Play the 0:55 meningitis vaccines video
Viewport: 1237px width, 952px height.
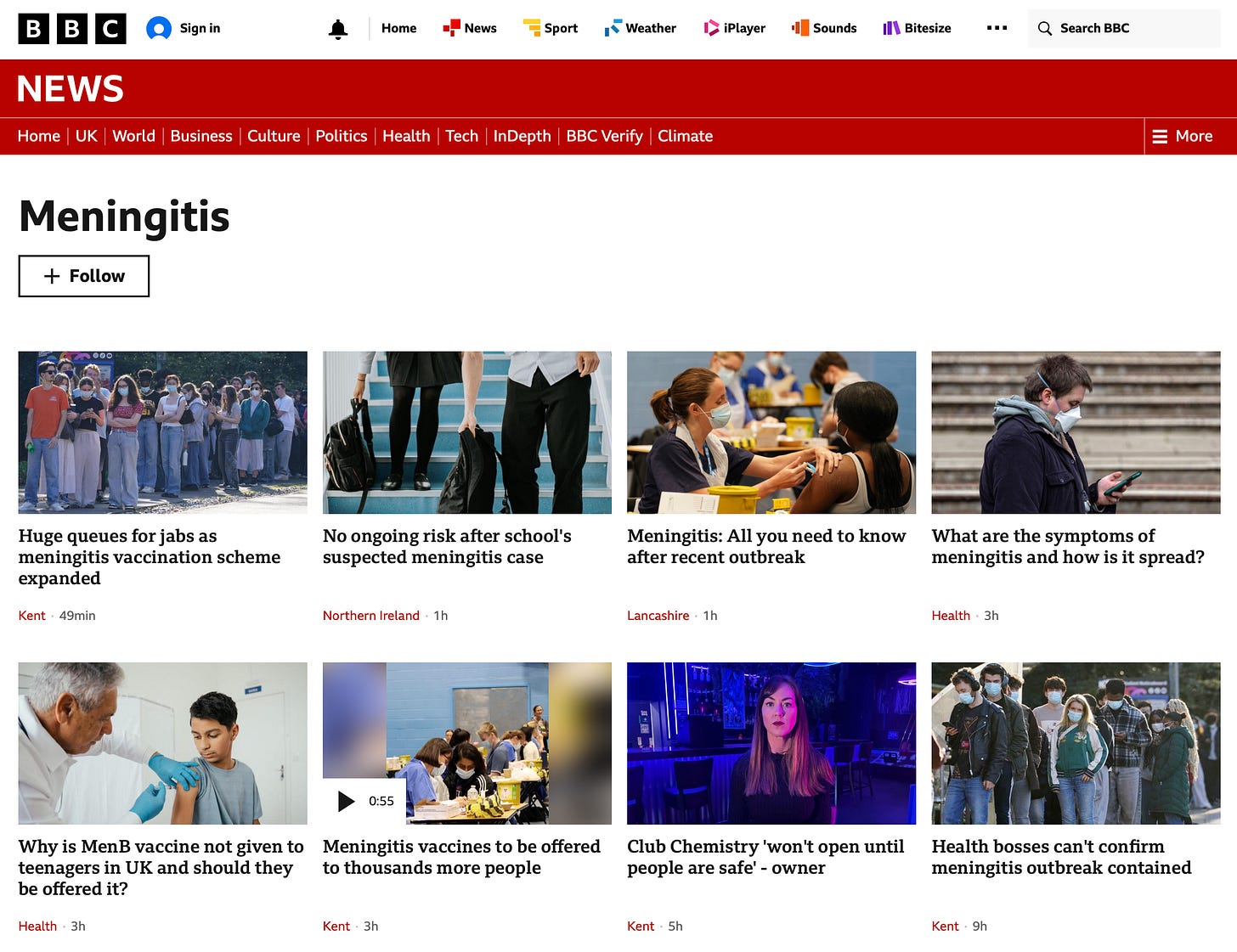point(364,801)
